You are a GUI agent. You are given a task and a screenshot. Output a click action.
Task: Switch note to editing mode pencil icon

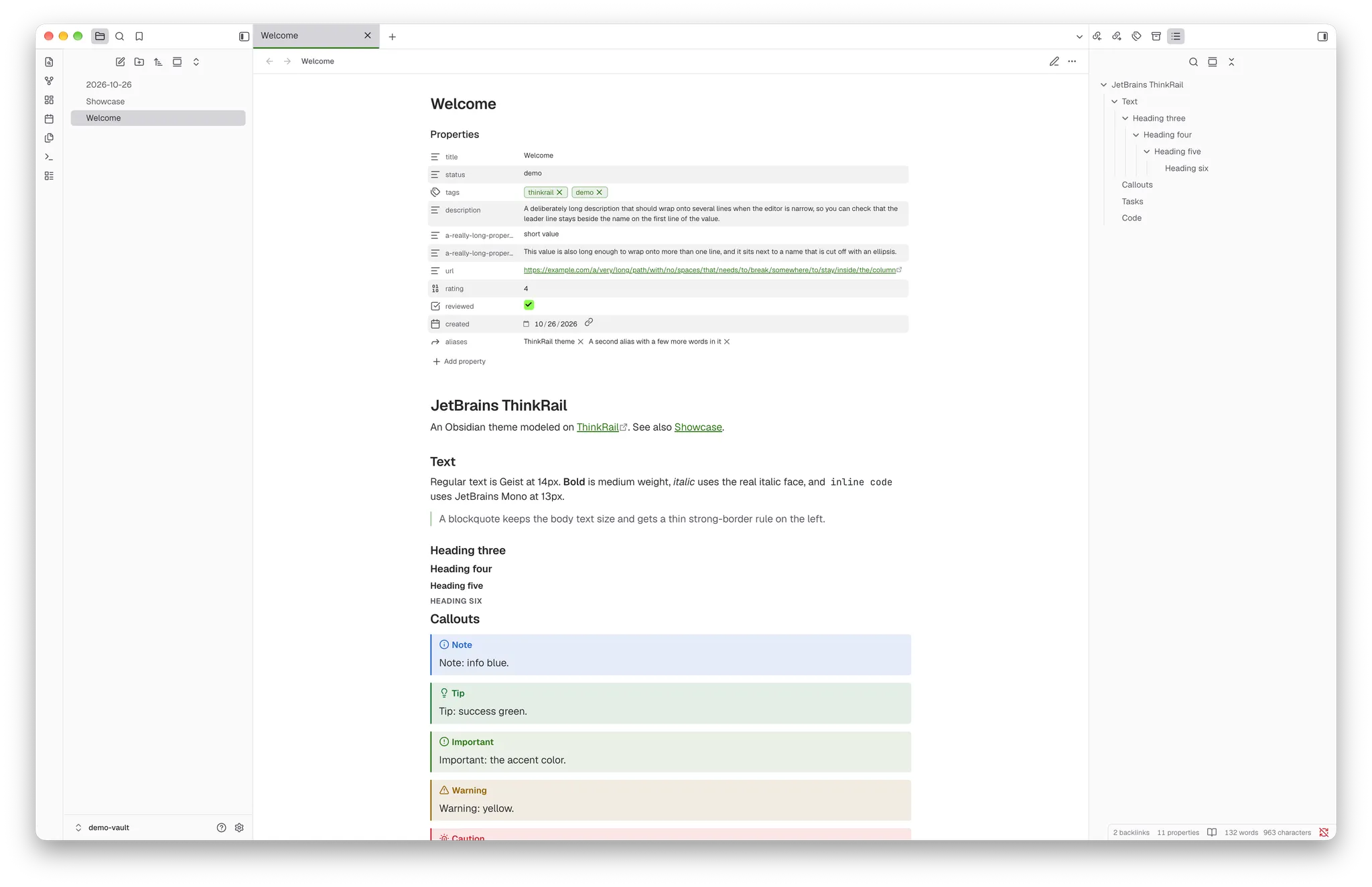[x=1054, y=61]
